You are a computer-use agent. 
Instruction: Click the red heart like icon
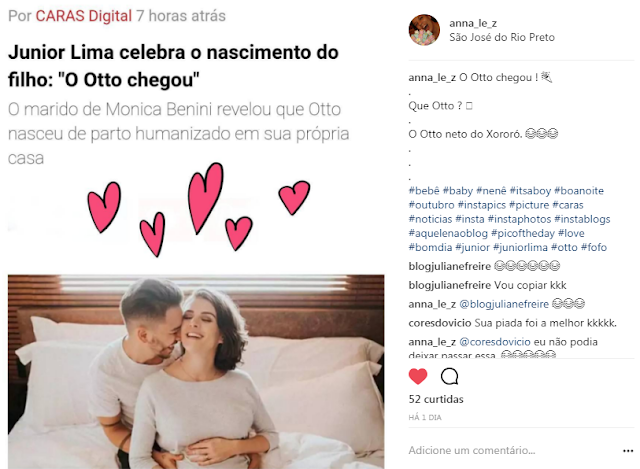(x=418, y=376)
